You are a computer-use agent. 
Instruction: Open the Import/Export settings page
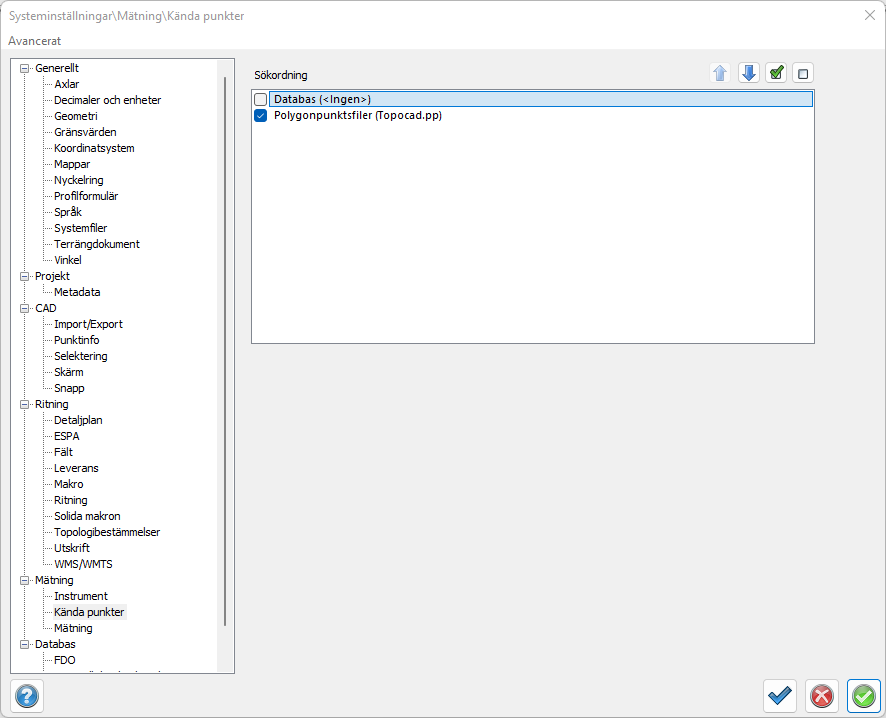pyautogui.click(x=88, y=324)
